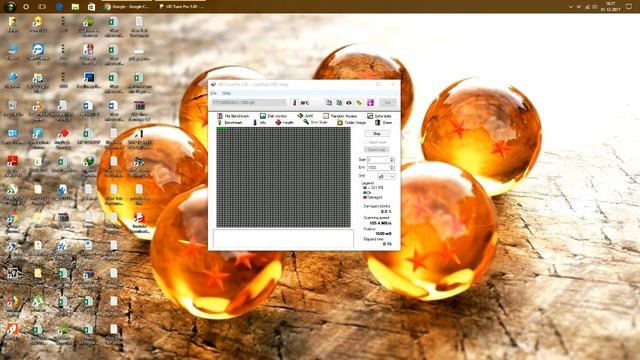640x360 pixels.
Task: Click the drive temperature thermometer indicator
Action: pyautogui.click(x=294, y=103)
